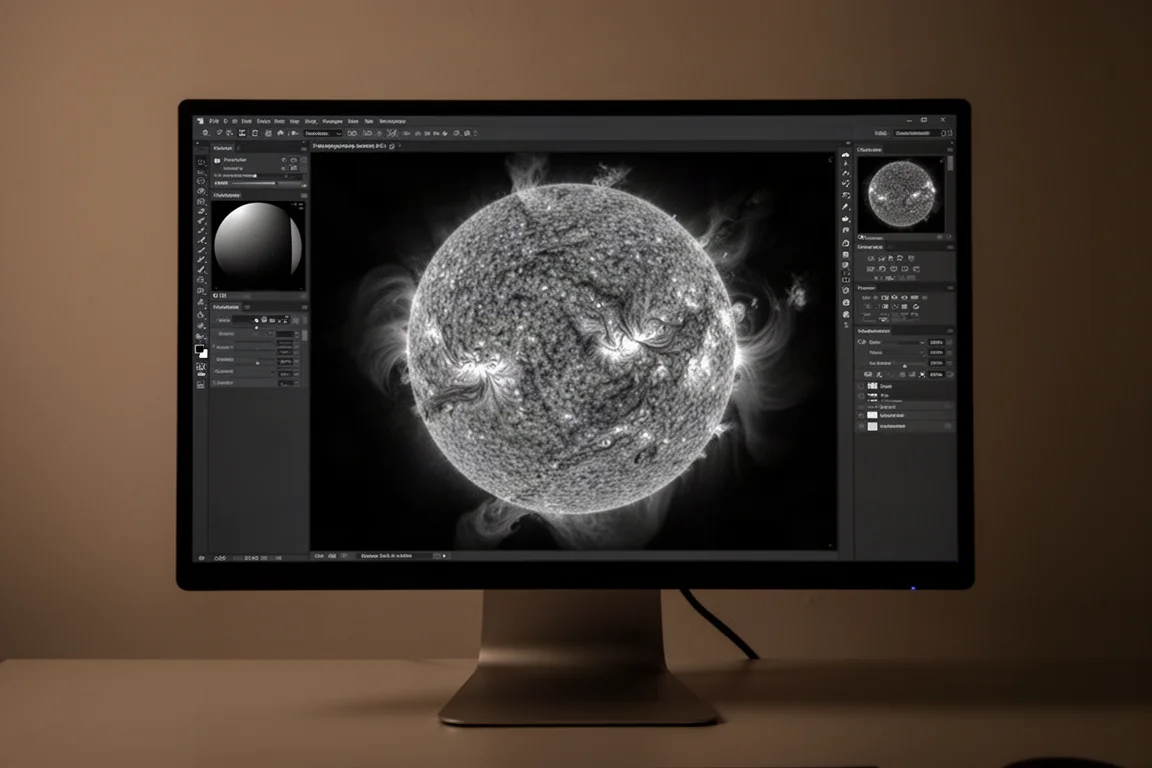Viewport: 1152px width, 768px height.
Task: Click the play arrow in the canvas status bar
Action: coord(444,556)
